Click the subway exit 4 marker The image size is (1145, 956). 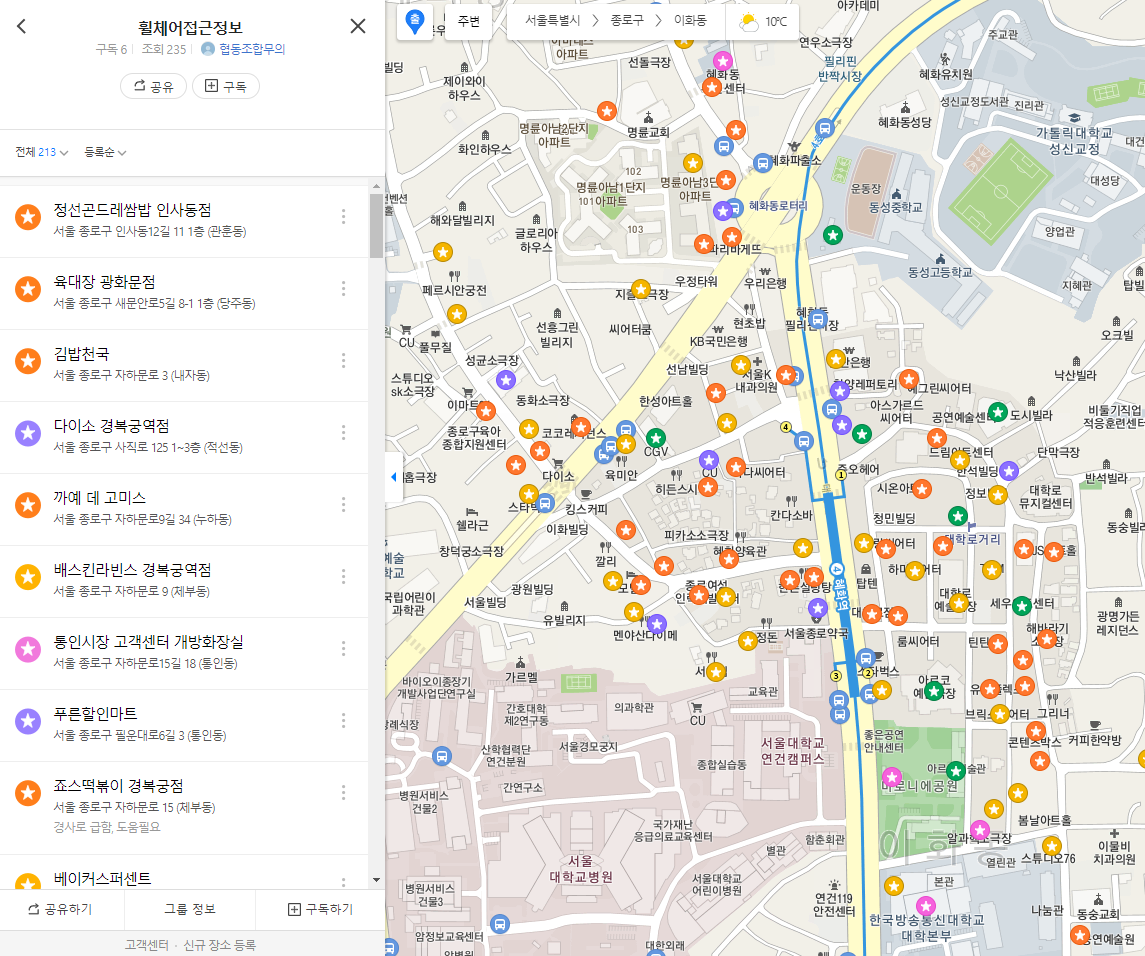786,427
